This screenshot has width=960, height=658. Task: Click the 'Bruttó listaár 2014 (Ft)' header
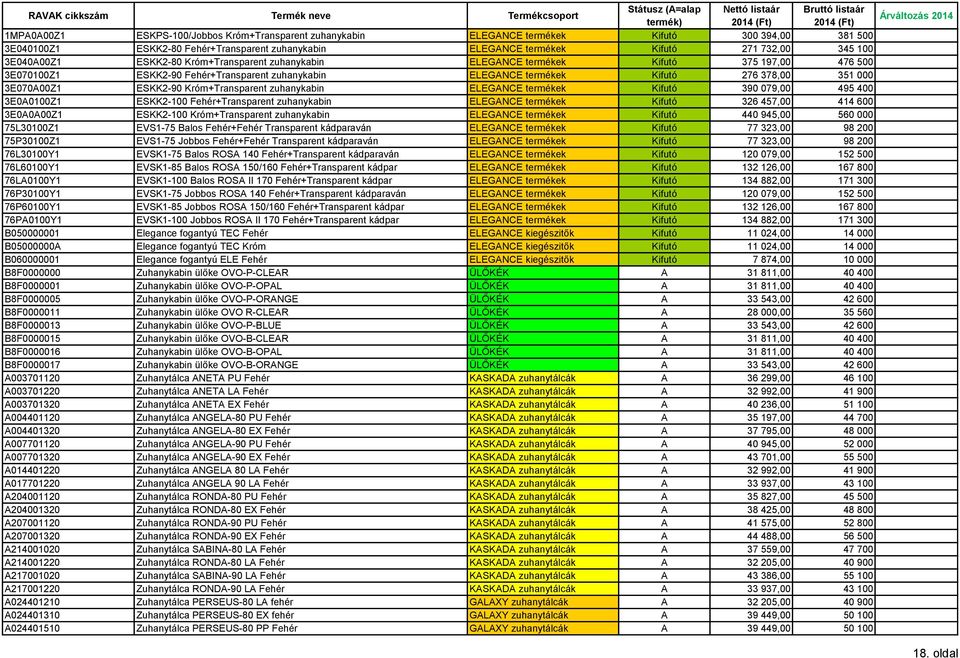coord(834,16)
